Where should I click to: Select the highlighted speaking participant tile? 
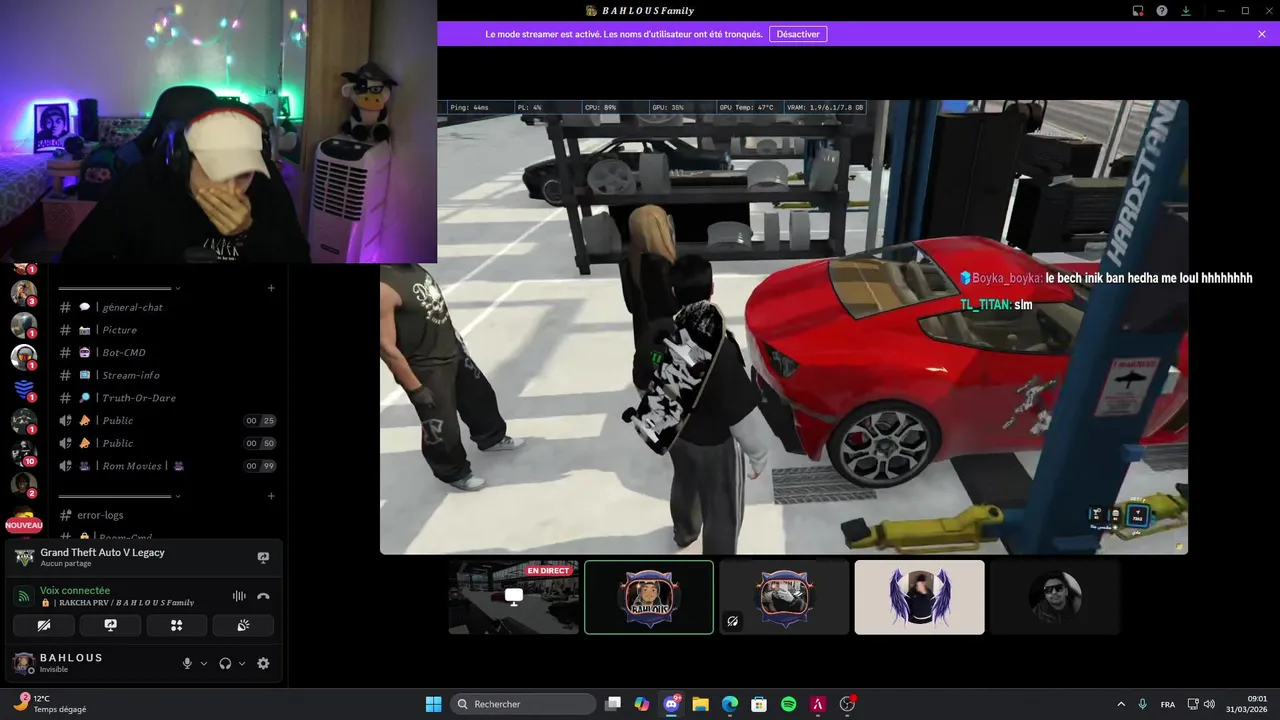click(649, 597)
